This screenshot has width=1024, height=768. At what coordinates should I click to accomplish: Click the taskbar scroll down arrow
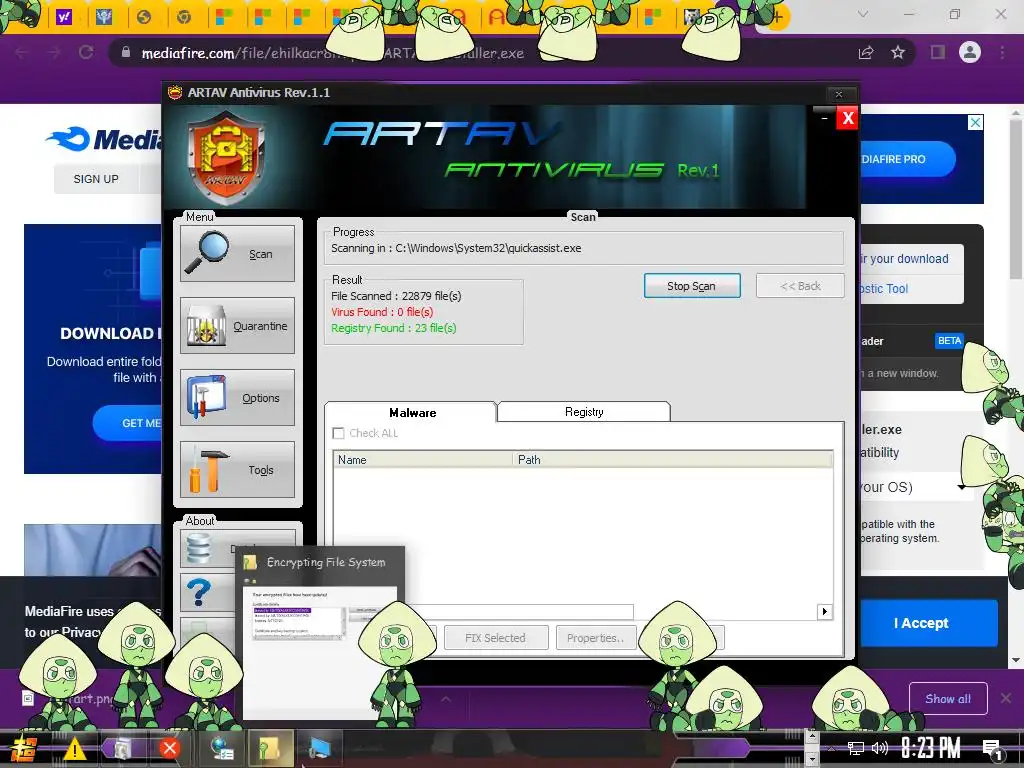pyautogui.click(x=812, y=760)
